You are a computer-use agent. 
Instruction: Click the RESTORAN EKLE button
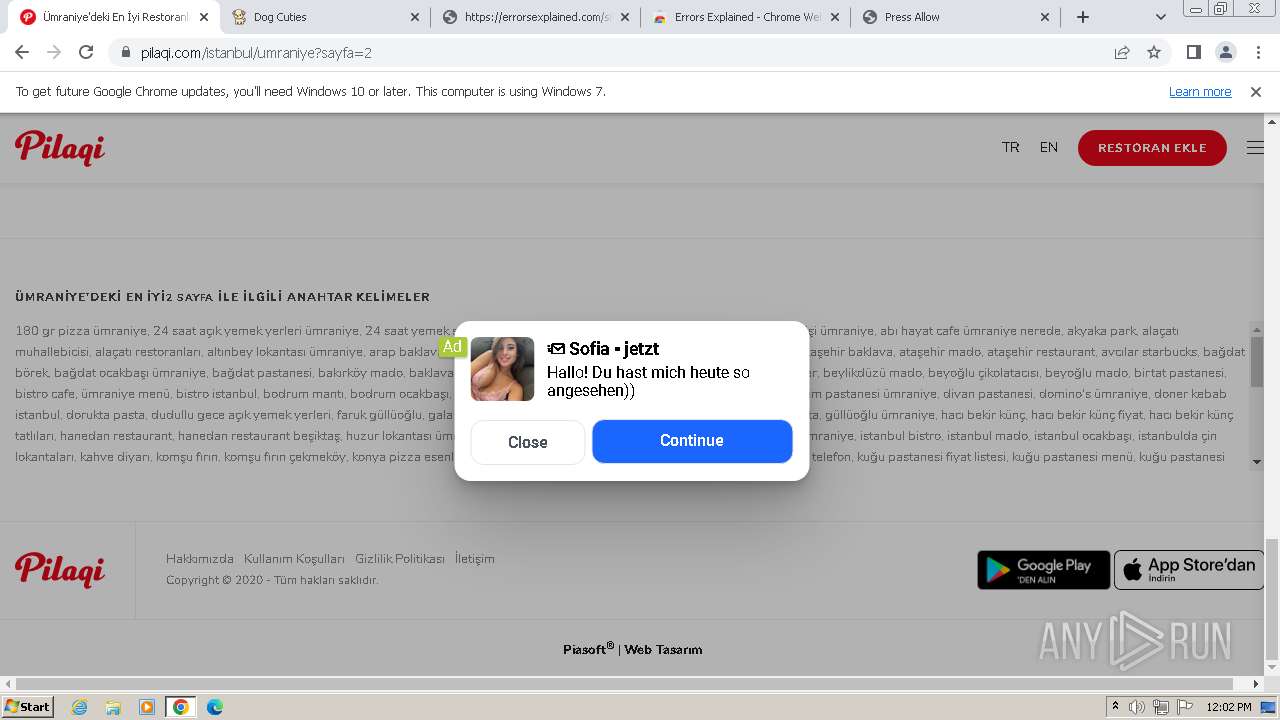click(x=1152, y=148)
